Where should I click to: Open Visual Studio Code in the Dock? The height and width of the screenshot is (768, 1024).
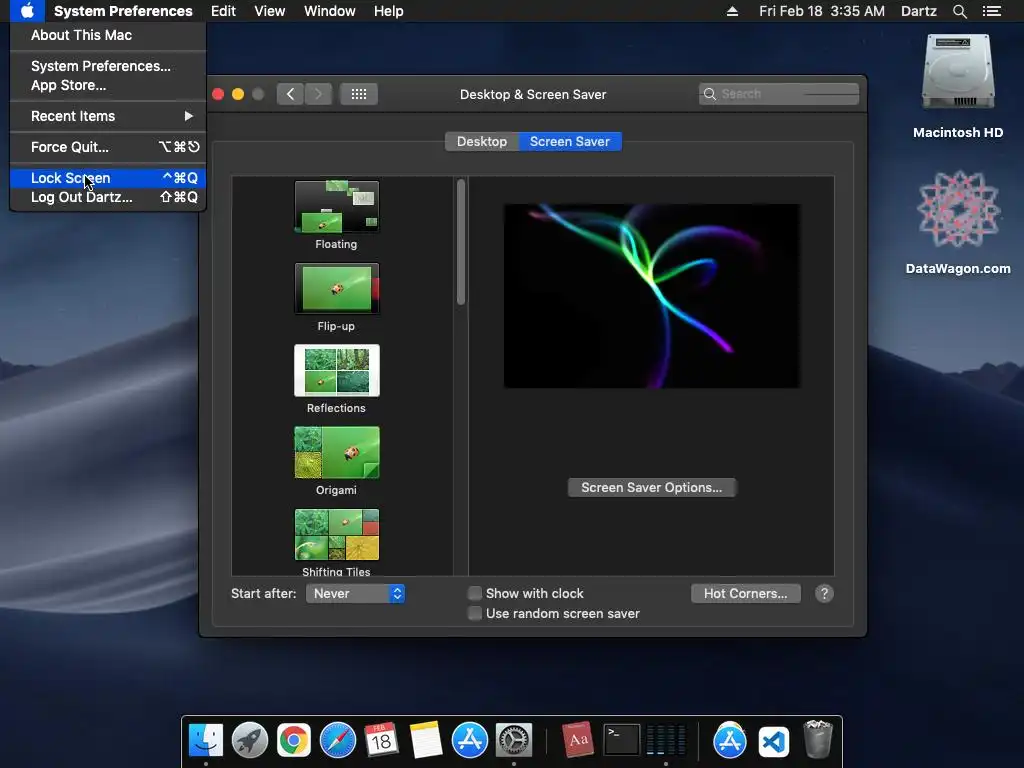[773, 741]
